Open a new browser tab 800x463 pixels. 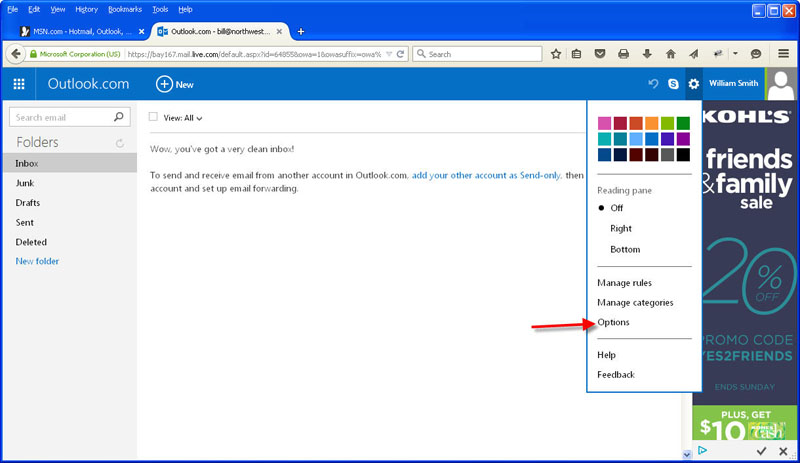301,32
